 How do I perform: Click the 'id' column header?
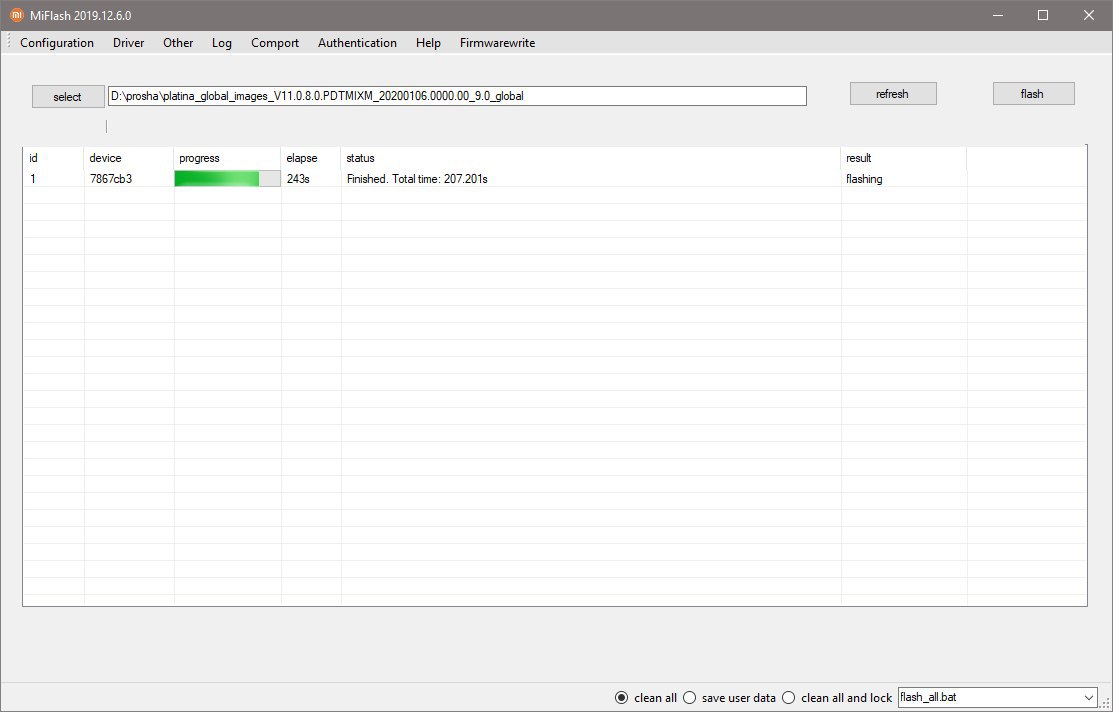click(x=53, y=158)
